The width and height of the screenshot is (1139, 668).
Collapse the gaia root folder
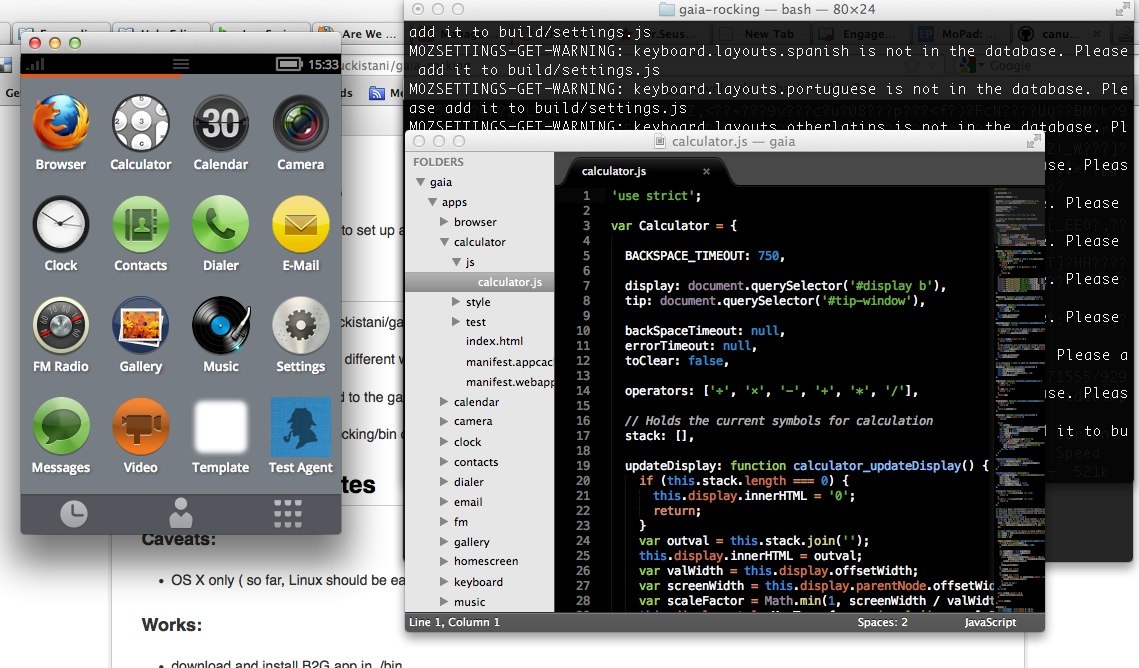pos(421,182)
